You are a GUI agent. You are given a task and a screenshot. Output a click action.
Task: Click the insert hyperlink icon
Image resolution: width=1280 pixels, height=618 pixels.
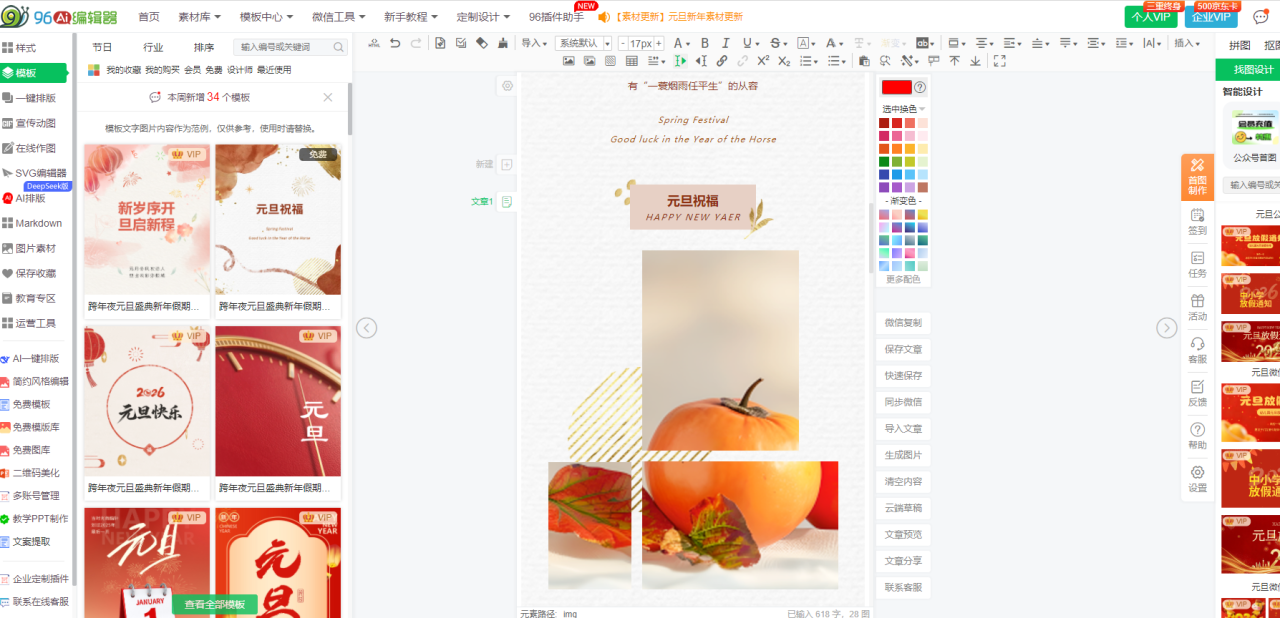coord(722,61)
